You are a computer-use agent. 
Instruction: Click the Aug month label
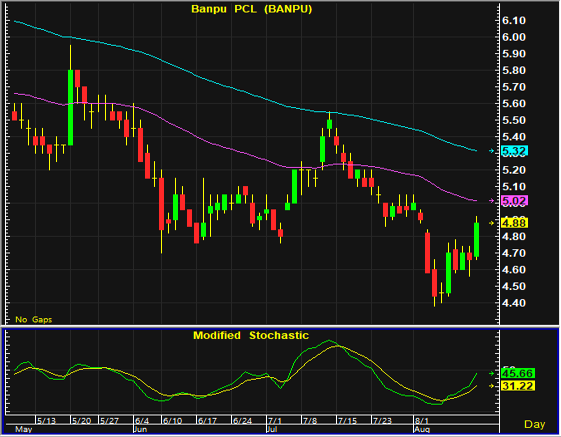tap(421, 429)
